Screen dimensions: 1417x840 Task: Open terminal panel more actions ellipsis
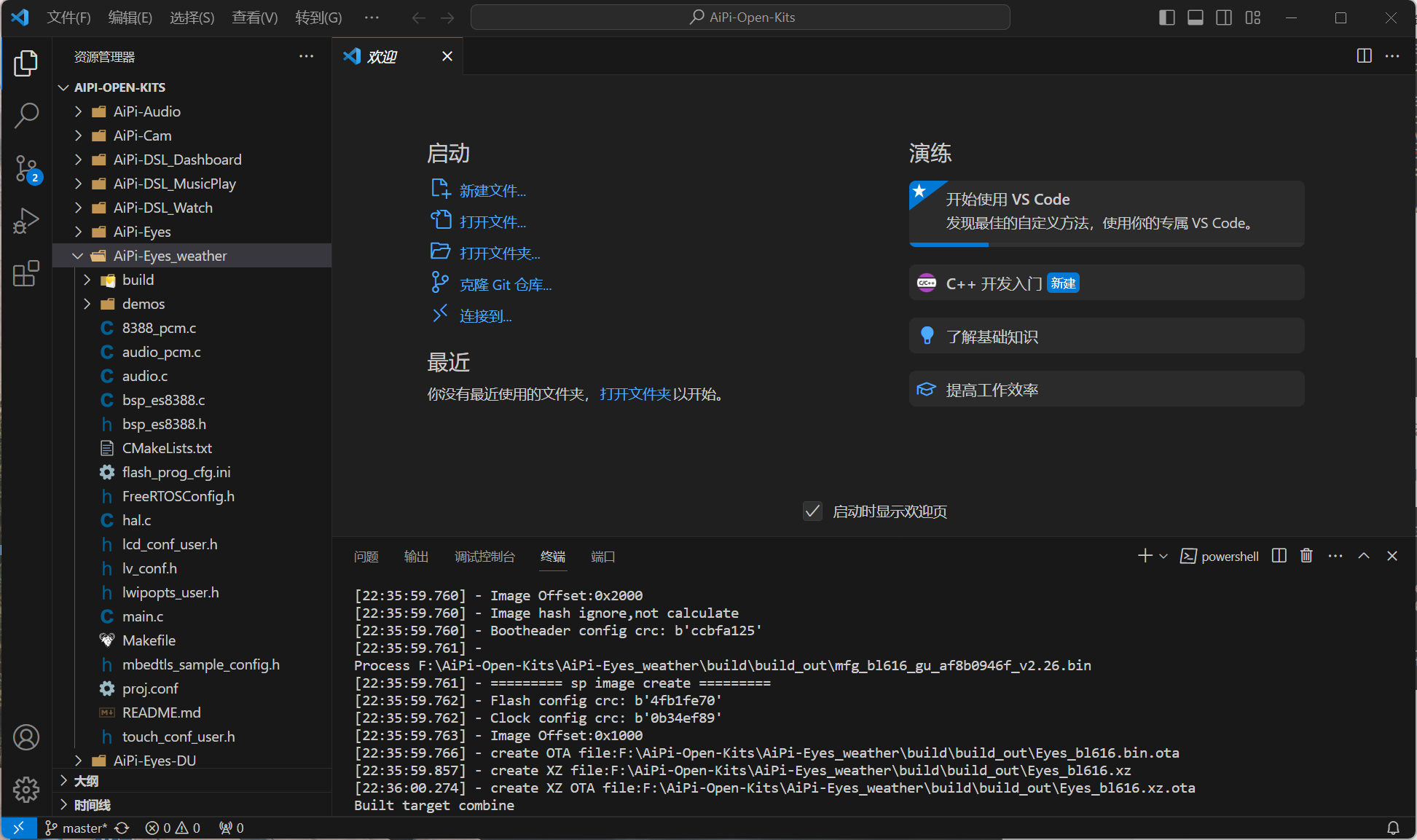point(1335,556)
